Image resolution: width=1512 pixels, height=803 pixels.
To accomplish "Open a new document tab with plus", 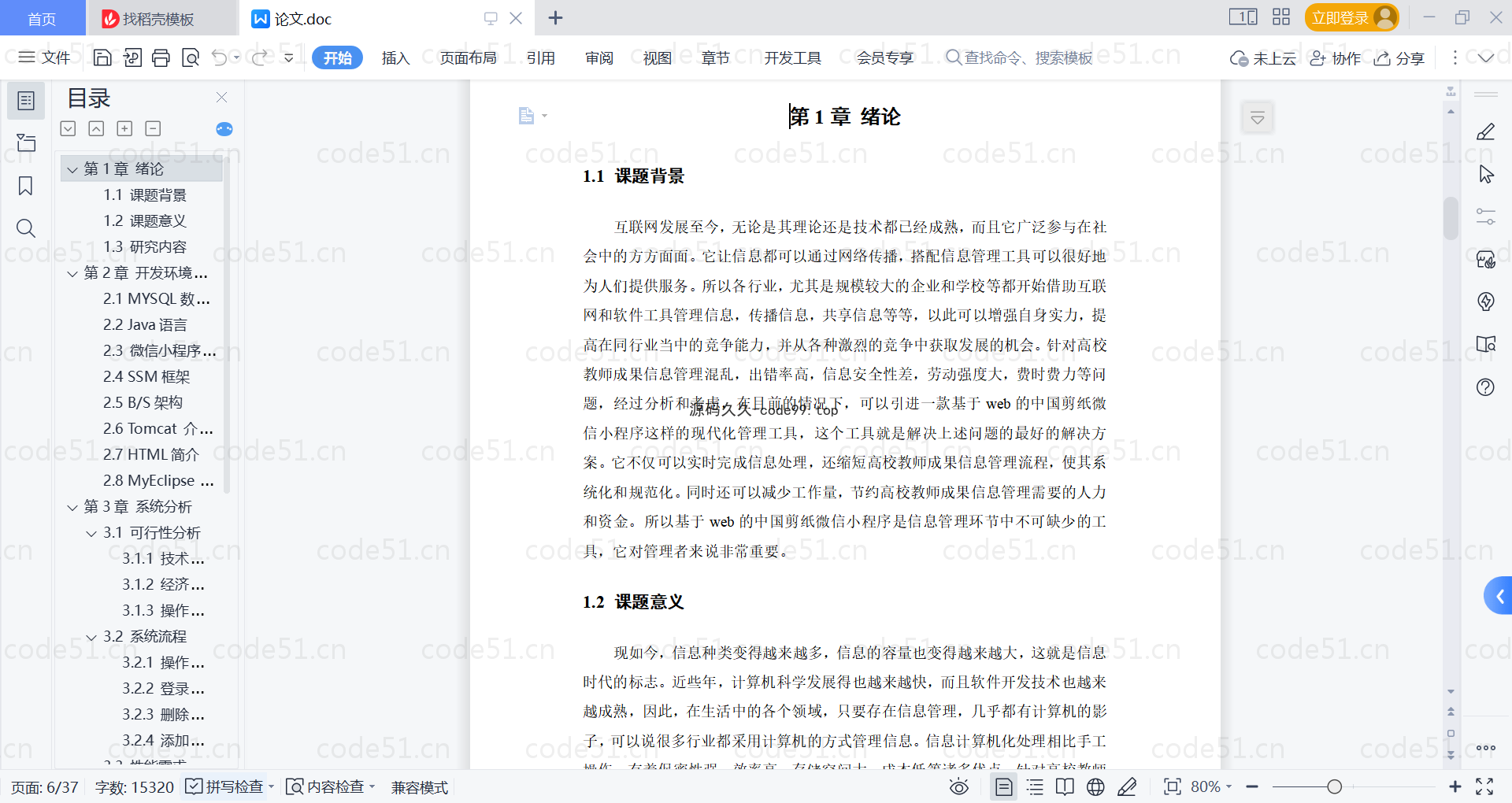I will tap(555, 18).
